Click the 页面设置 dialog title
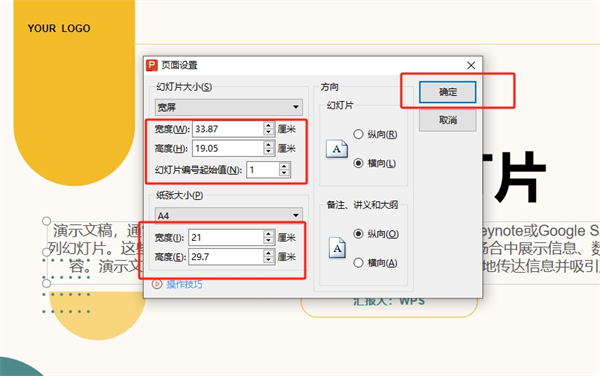This screenshot has height=376, width=600. click(x=179, y=65)
